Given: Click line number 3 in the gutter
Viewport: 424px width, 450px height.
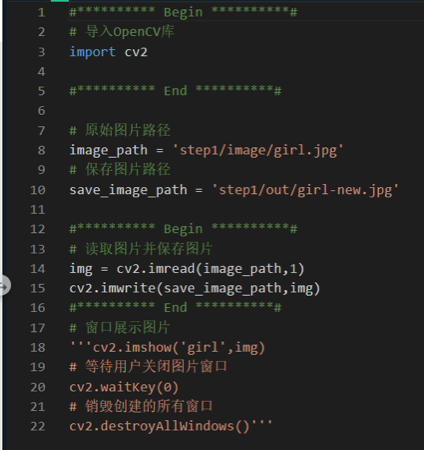Looking at the screenshot, I should [x=41, y=52].
